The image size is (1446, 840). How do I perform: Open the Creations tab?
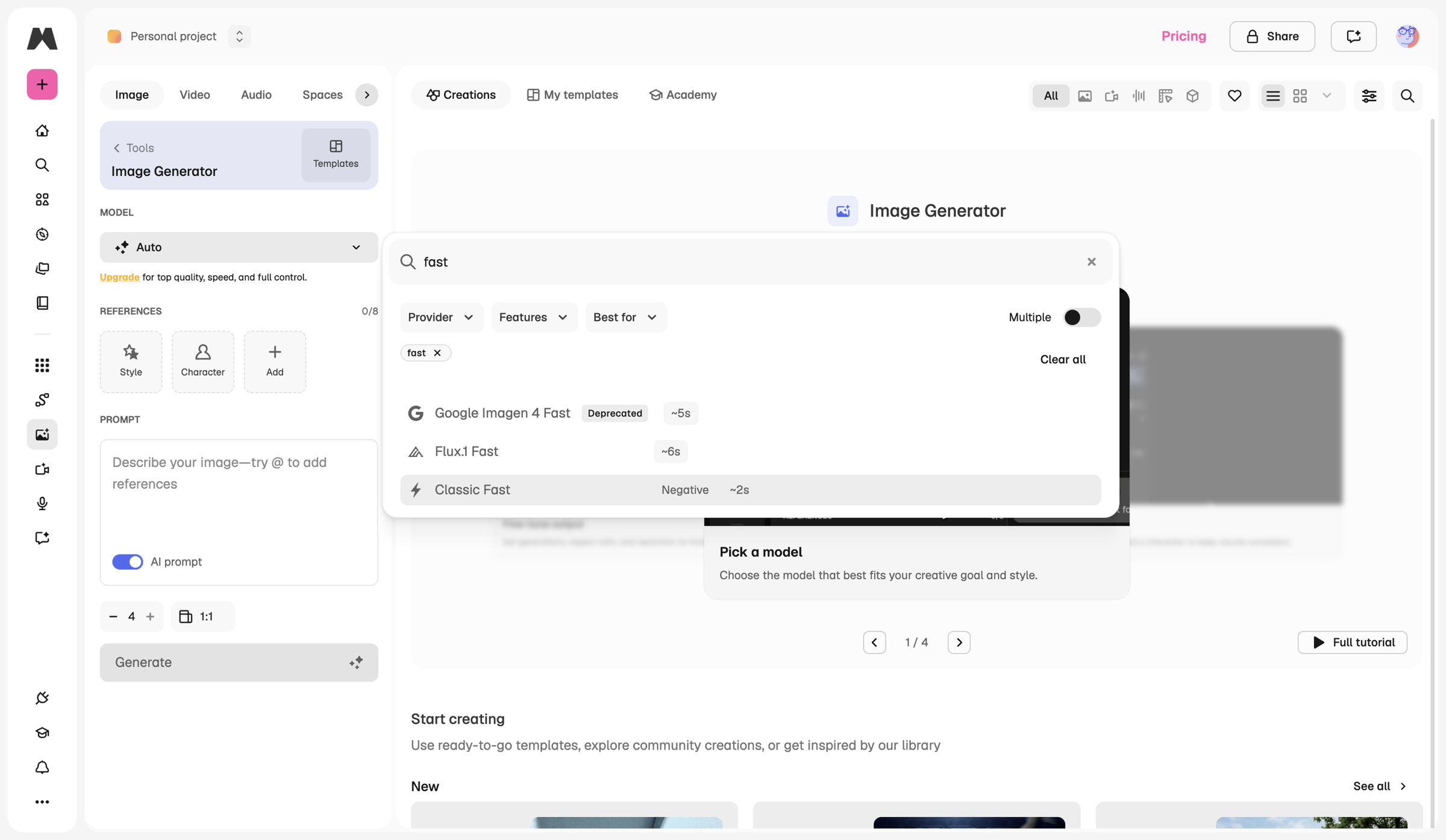pos(461,95)
